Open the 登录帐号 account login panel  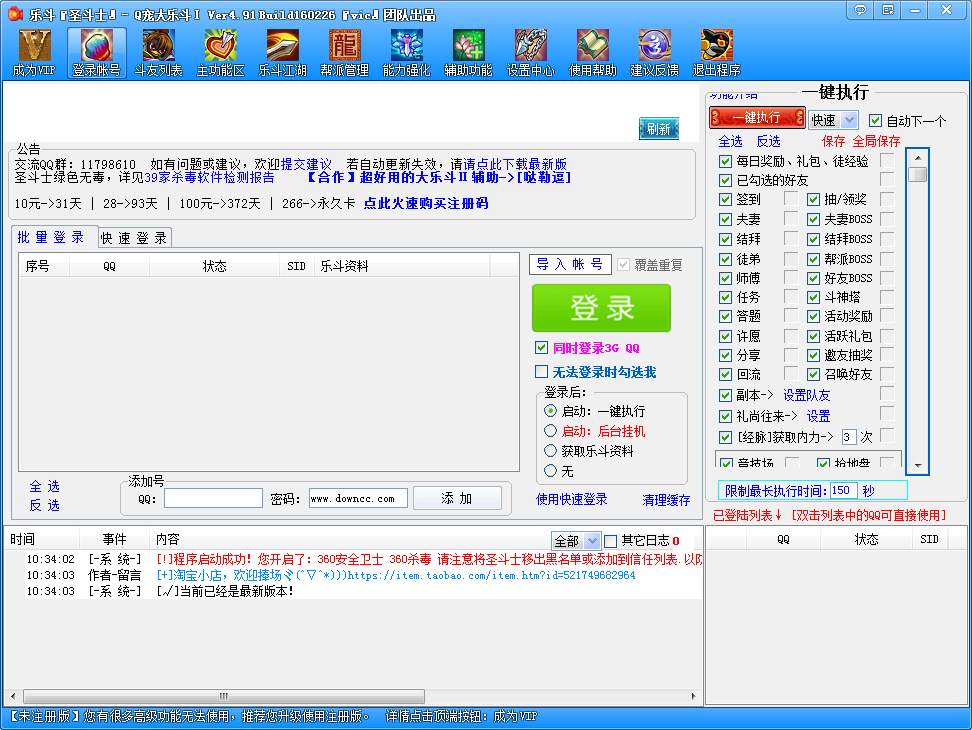pos(96,52)
